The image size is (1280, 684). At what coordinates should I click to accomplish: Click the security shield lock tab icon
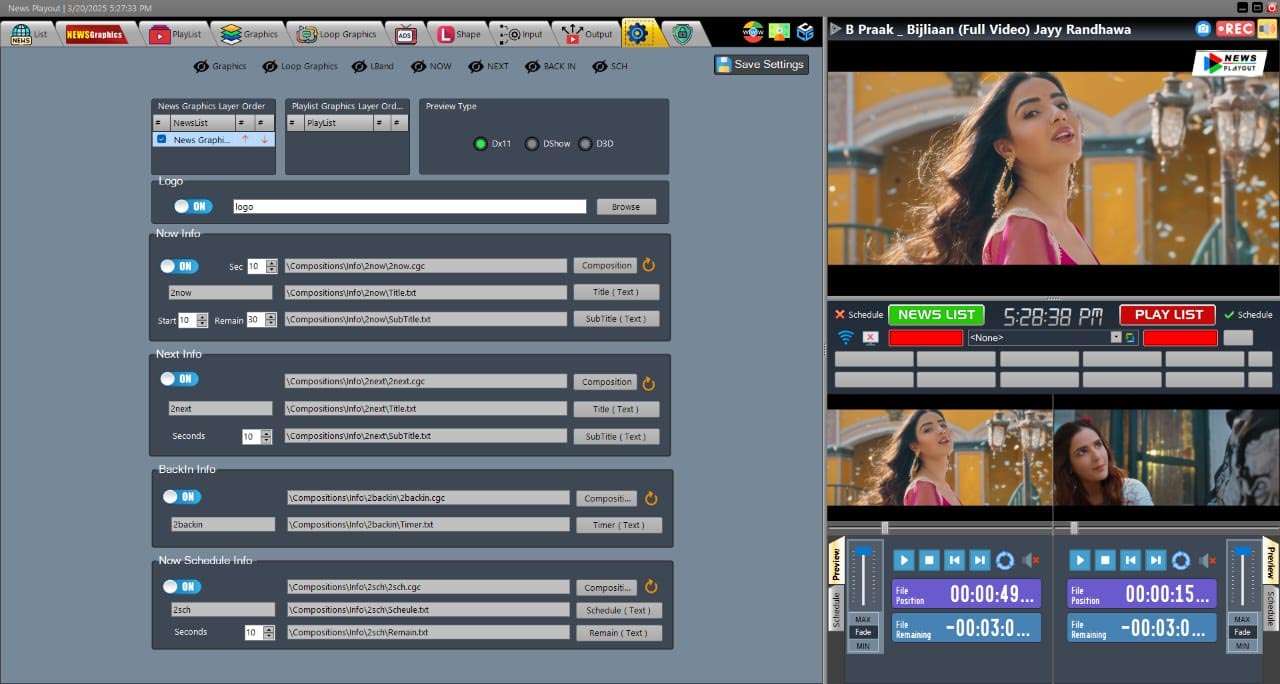pos(682,34)
